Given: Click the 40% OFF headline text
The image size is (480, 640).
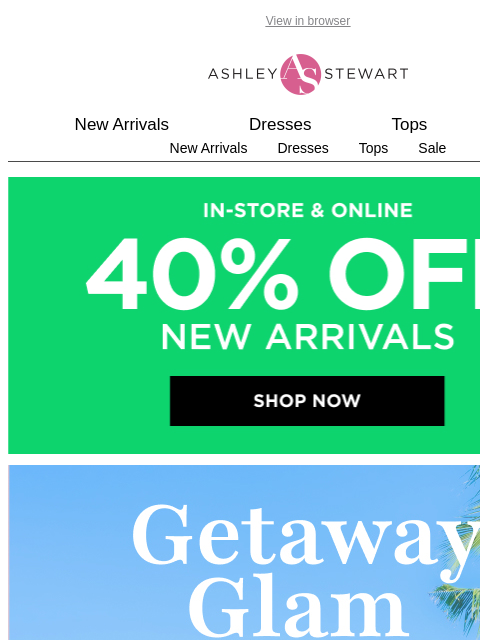Looking at the screenshot, I should pos(283,274).
